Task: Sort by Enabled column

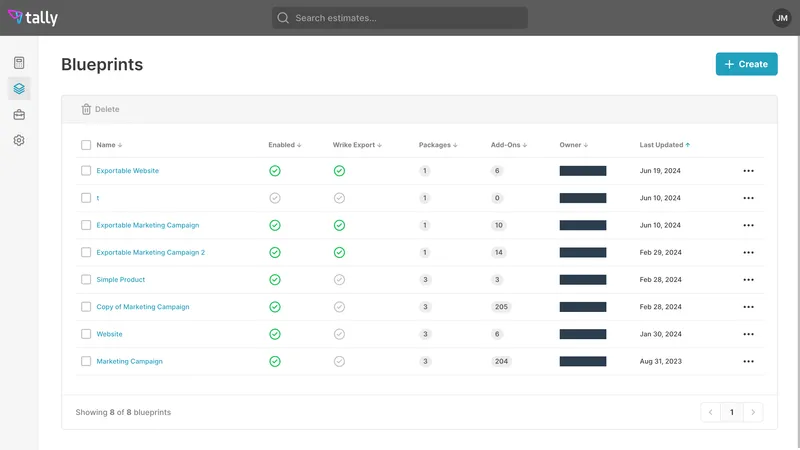Action: pyautogui.click(x=285, y=145)
